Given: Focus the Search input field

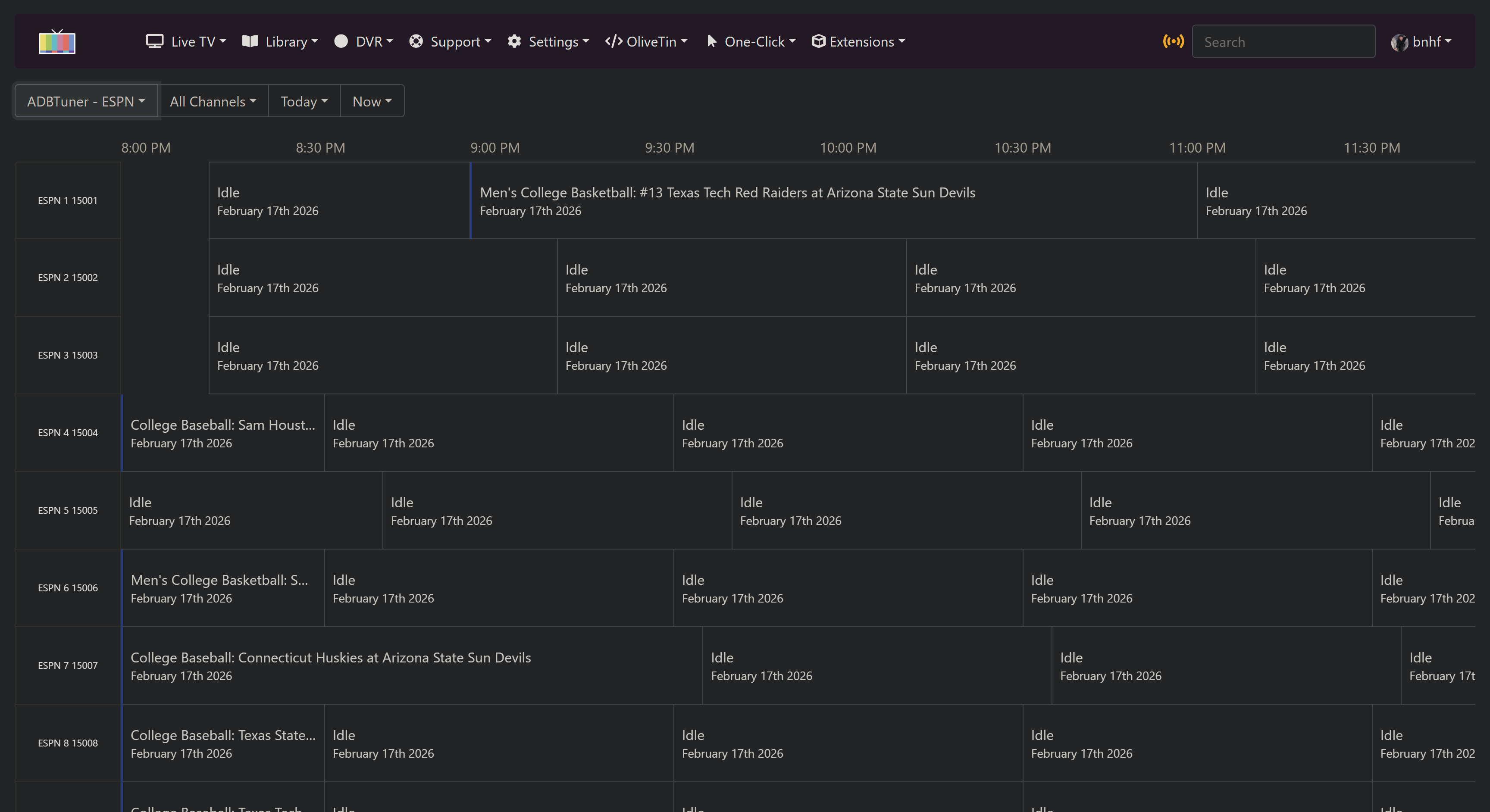Looking at the screenshot, I should pos(1283,42).
